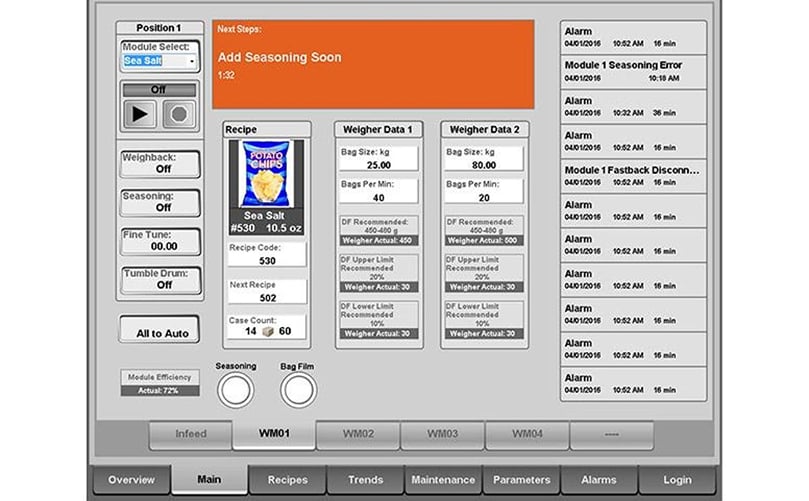Select the Fine Tune 00.00 field

click(160, 241)
